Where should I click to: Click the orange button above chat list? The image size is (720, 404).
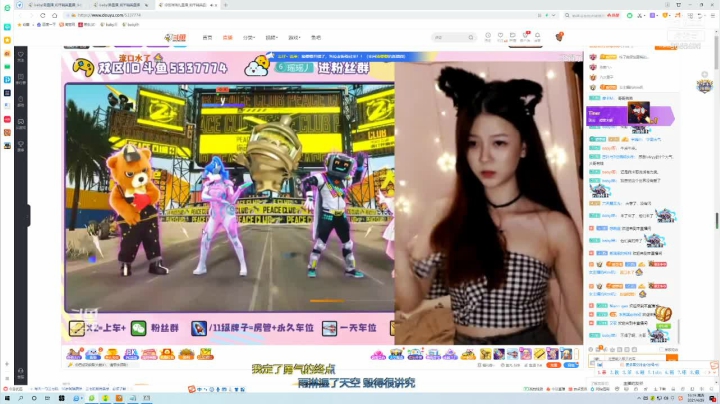click(x=666, y=47)
